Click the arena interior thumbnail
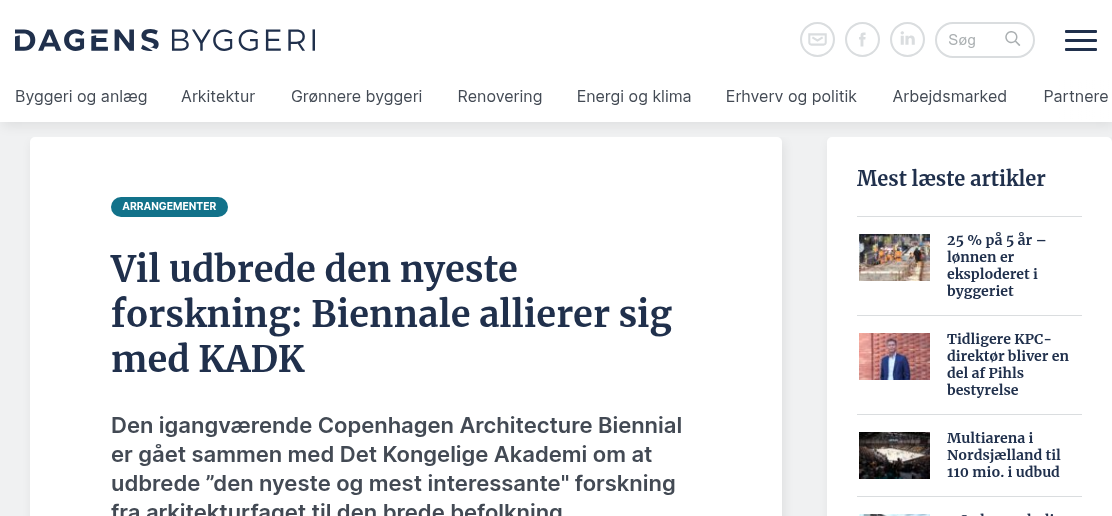 coord(894,455)
